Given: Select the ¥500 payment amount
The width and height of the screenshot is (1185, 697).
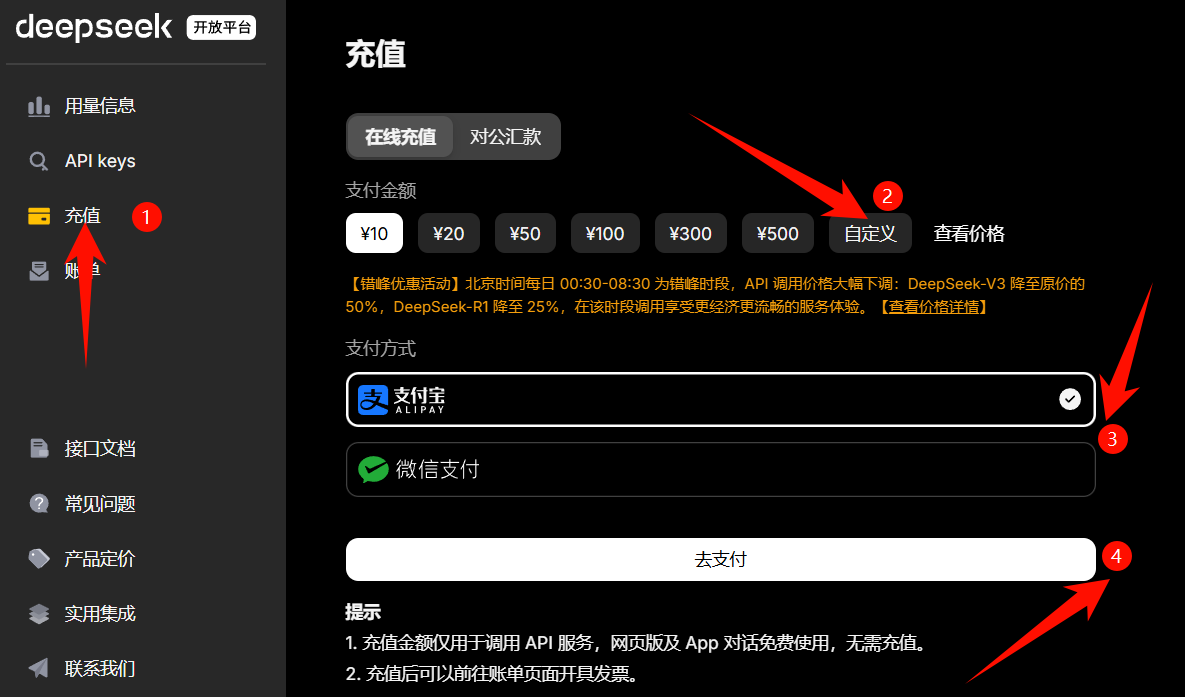Looking at the screenshot, I should [x=778, y=234].
